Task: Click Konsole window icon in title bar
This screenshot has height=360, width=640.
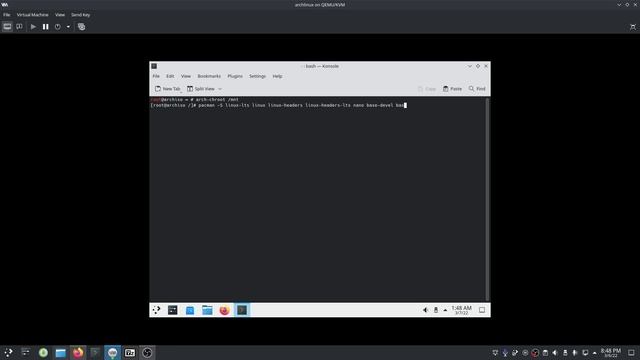Action: pos(154,66)
